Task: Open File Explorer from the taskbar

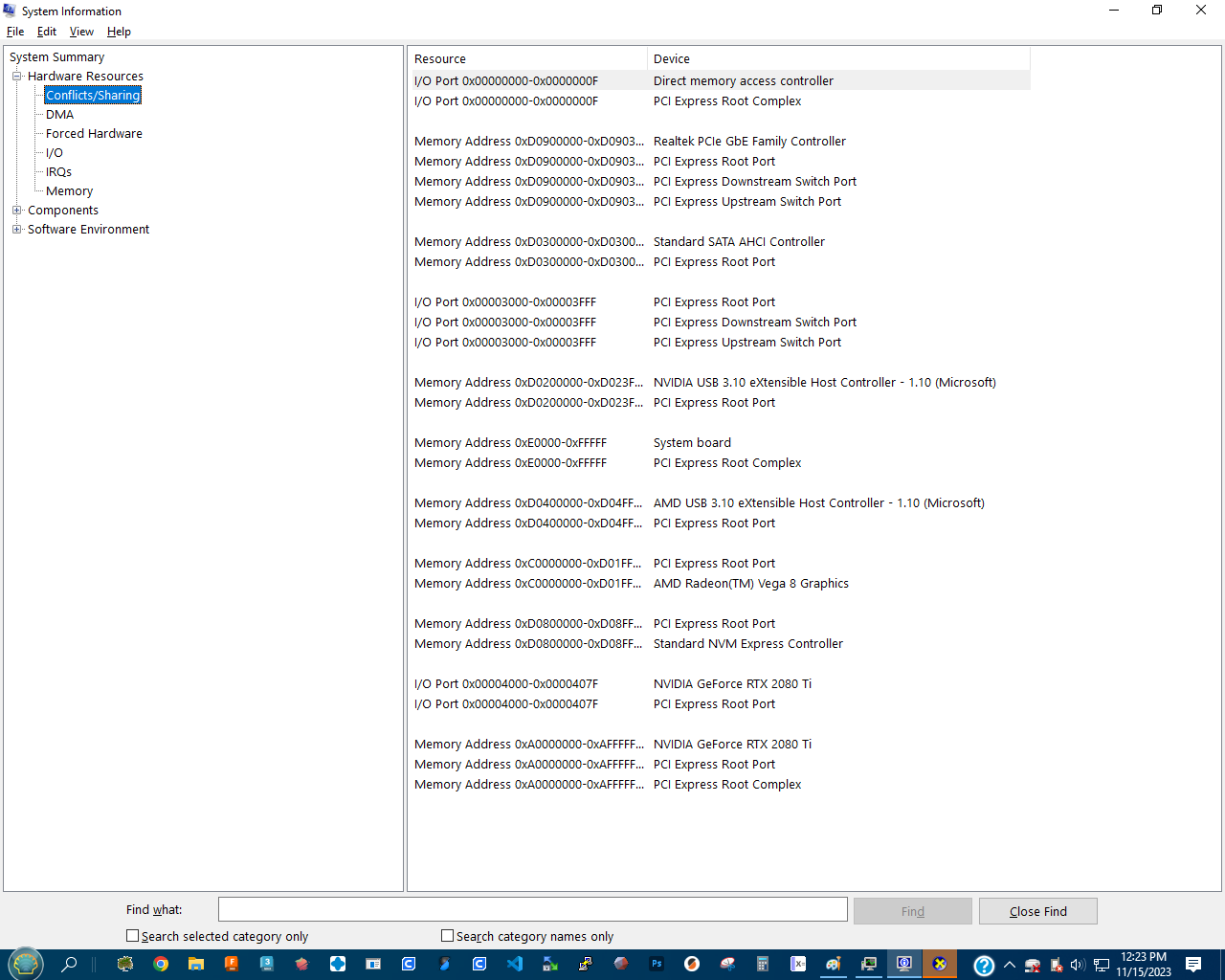Action: (x=195, y=965)
